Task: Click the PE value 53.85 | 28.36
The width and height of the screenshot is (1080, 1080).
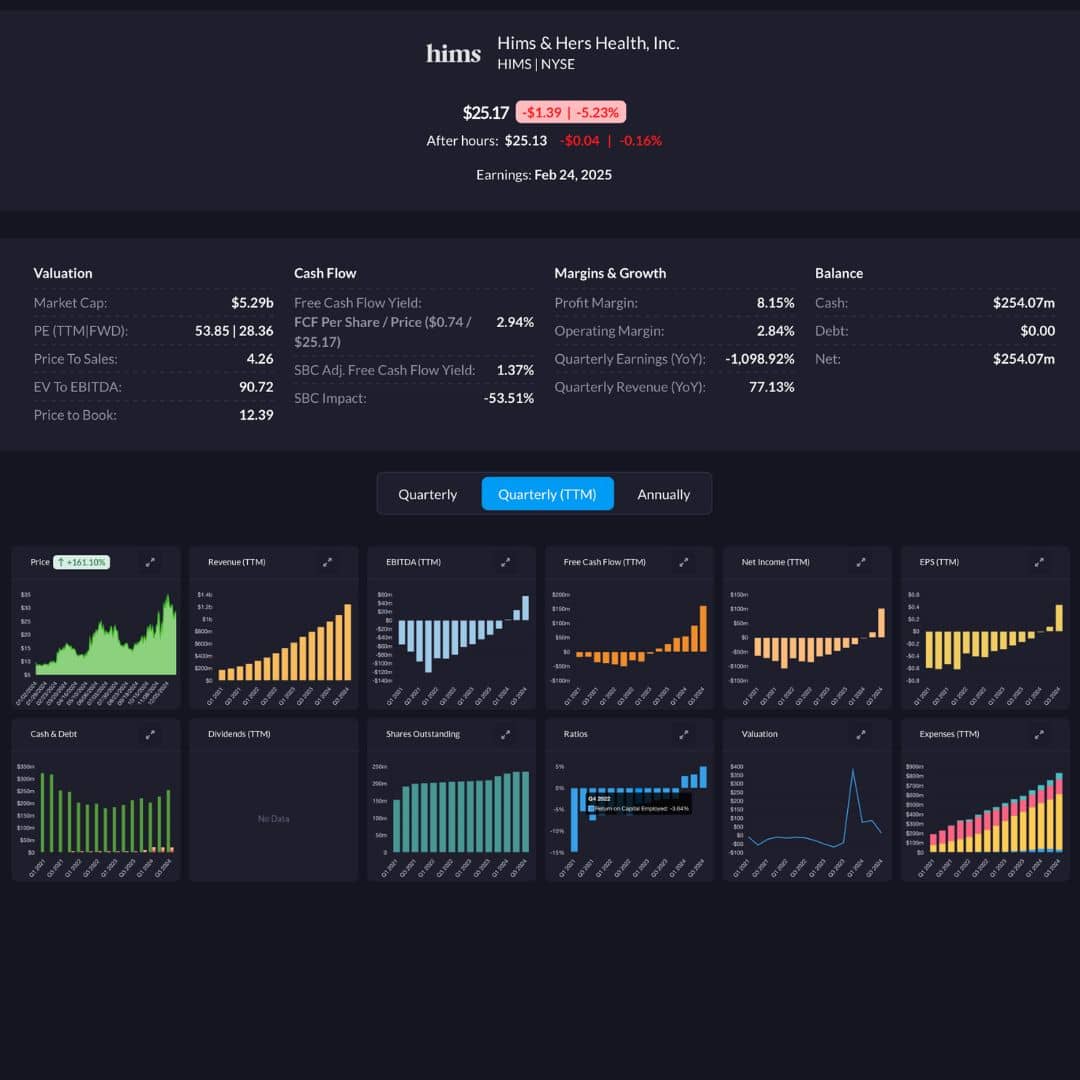Action: pyautogui.click(x=234, y=331)
